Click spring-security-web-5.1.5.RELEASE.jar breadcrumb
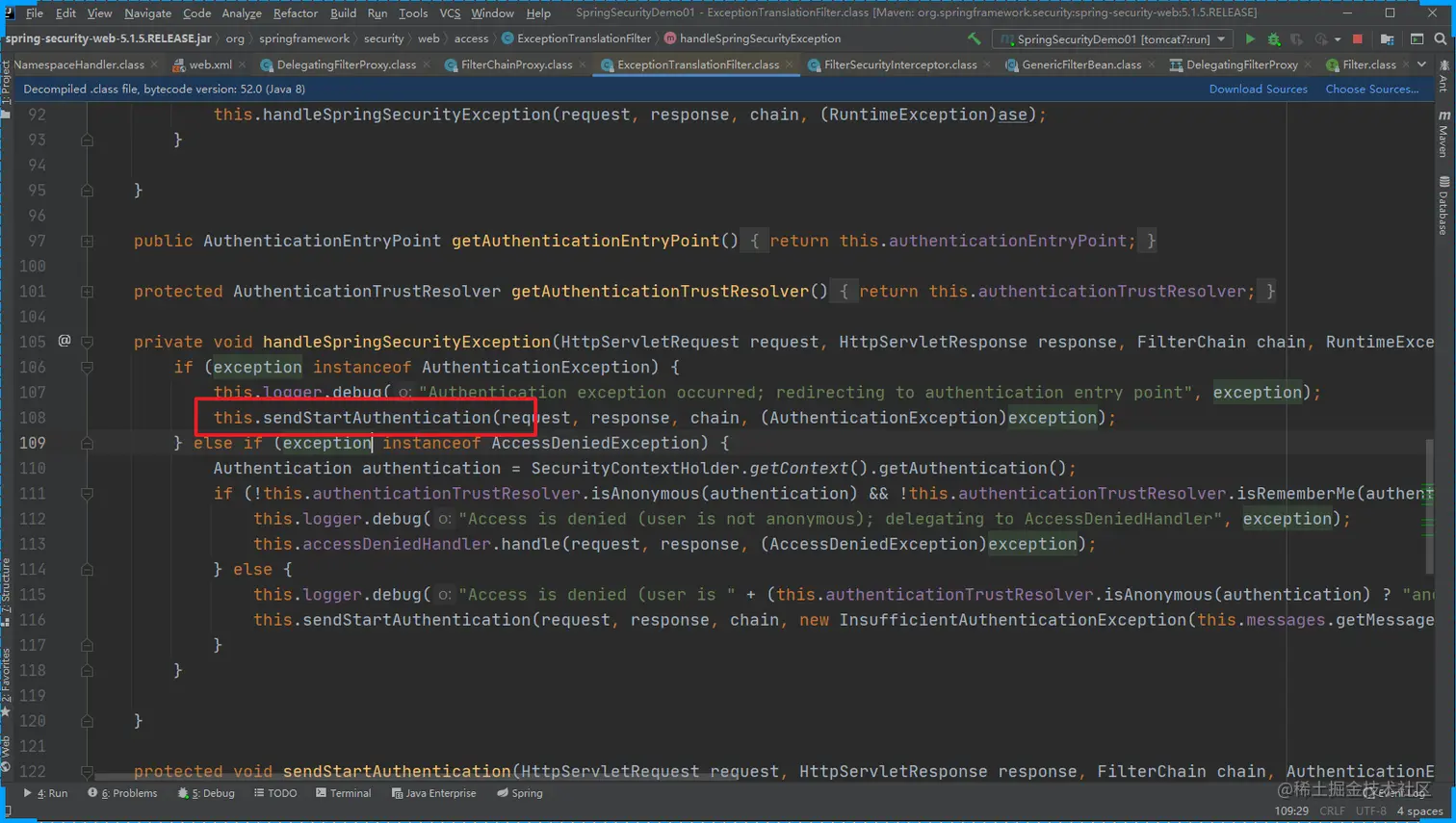 tap(107, 39)
